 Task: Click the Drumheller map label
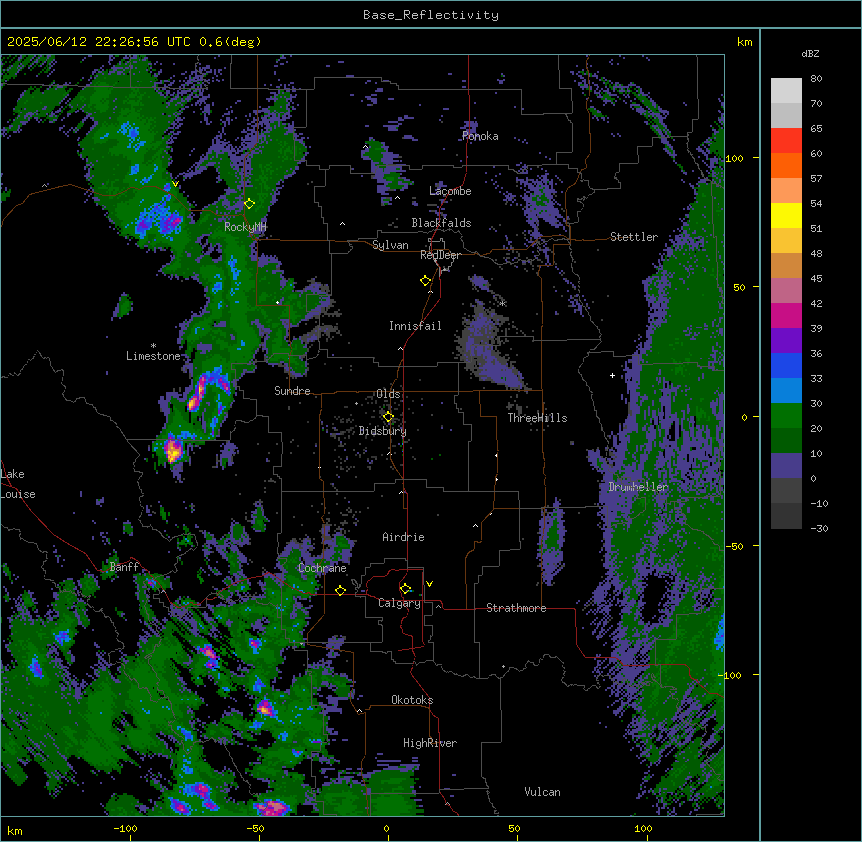pos(638,487)
